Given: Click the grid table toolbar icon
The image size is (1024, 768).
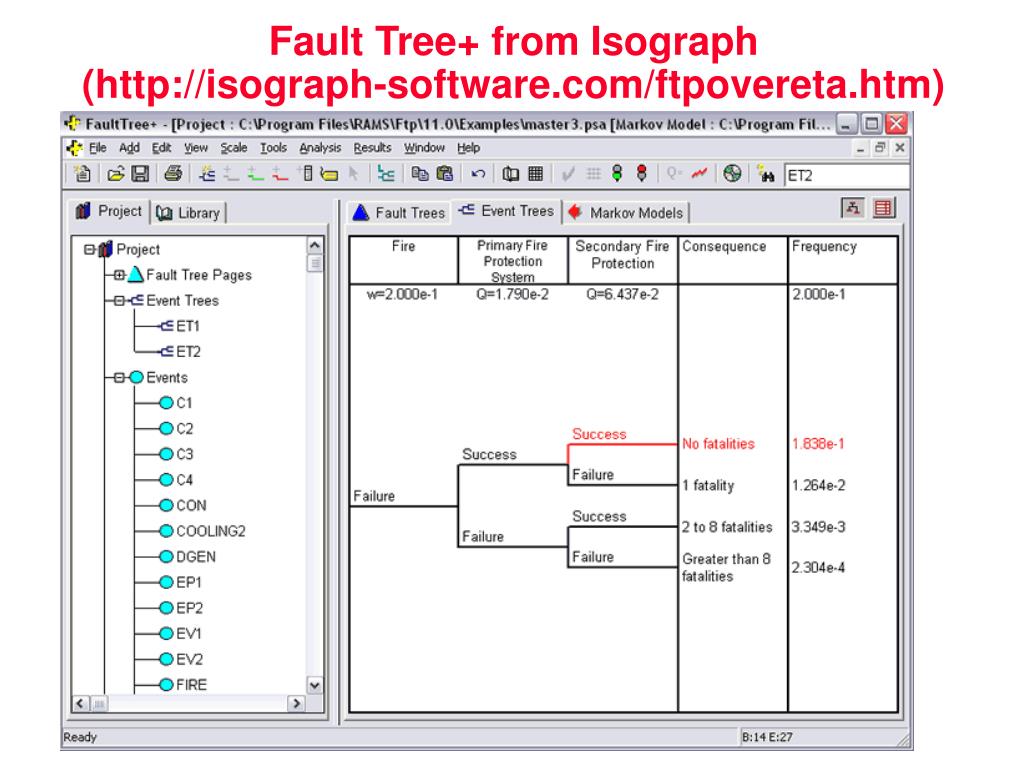Looking at the screenshot, I should click(536, 174).
